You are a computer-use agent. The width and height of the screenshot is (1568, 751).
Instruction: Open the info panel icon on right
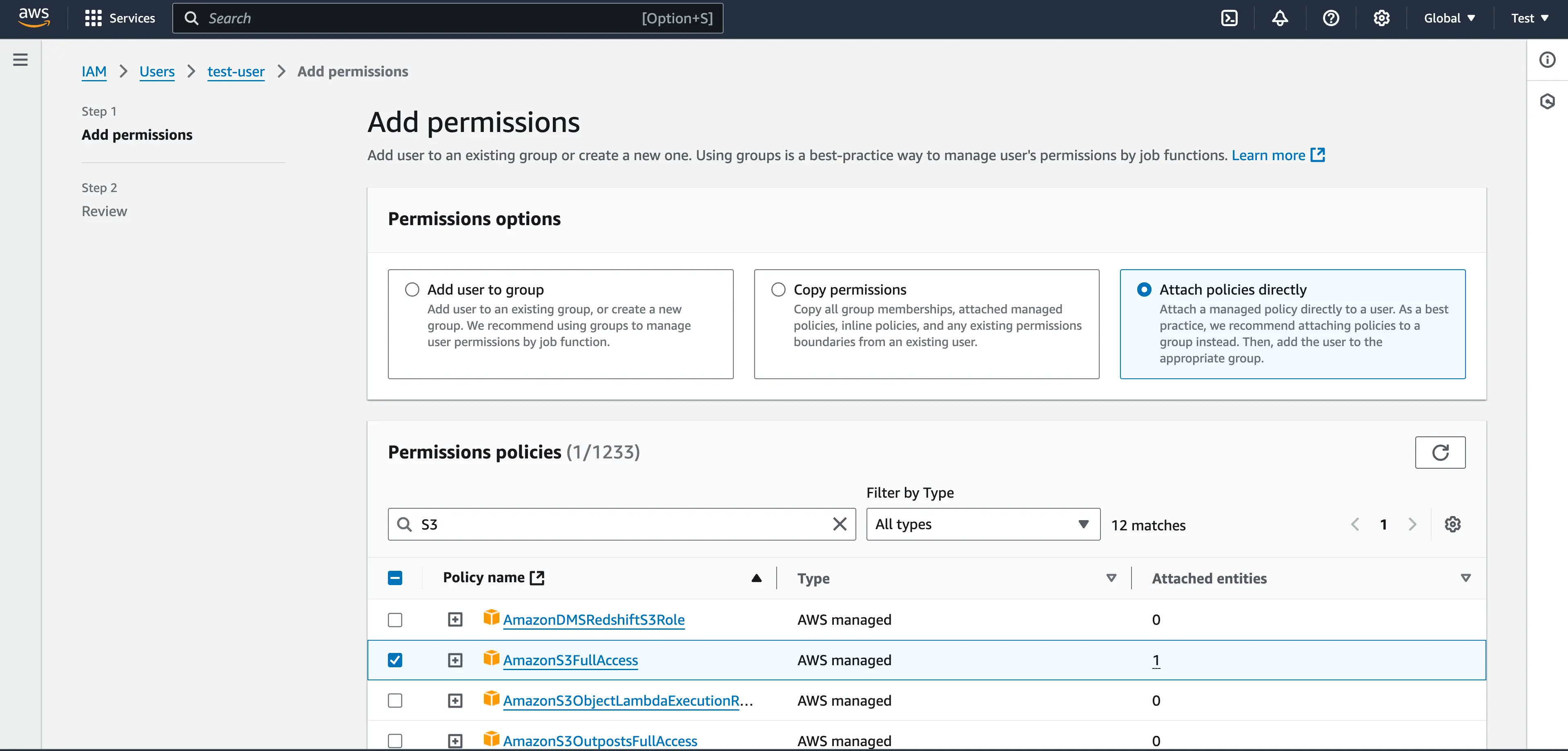click(1547, 60)
